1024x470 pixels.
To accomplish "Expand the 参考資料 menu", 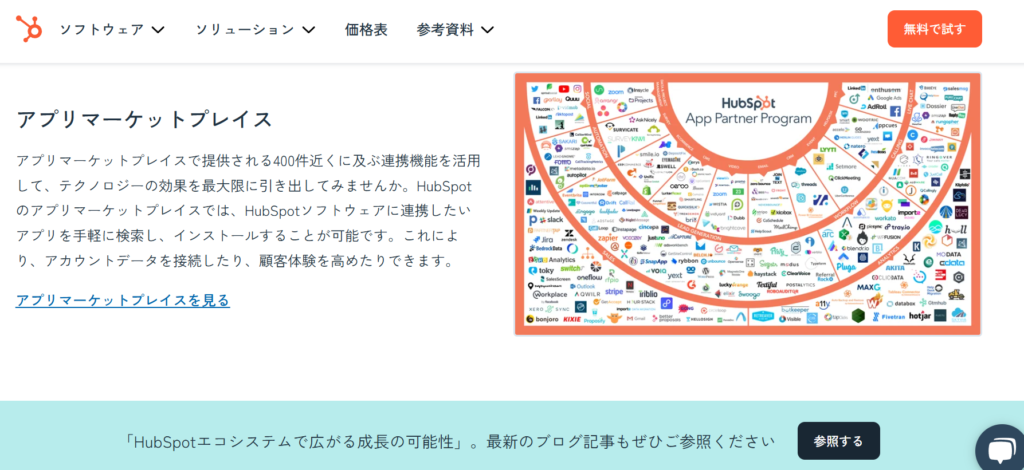I will coord(455,29).
